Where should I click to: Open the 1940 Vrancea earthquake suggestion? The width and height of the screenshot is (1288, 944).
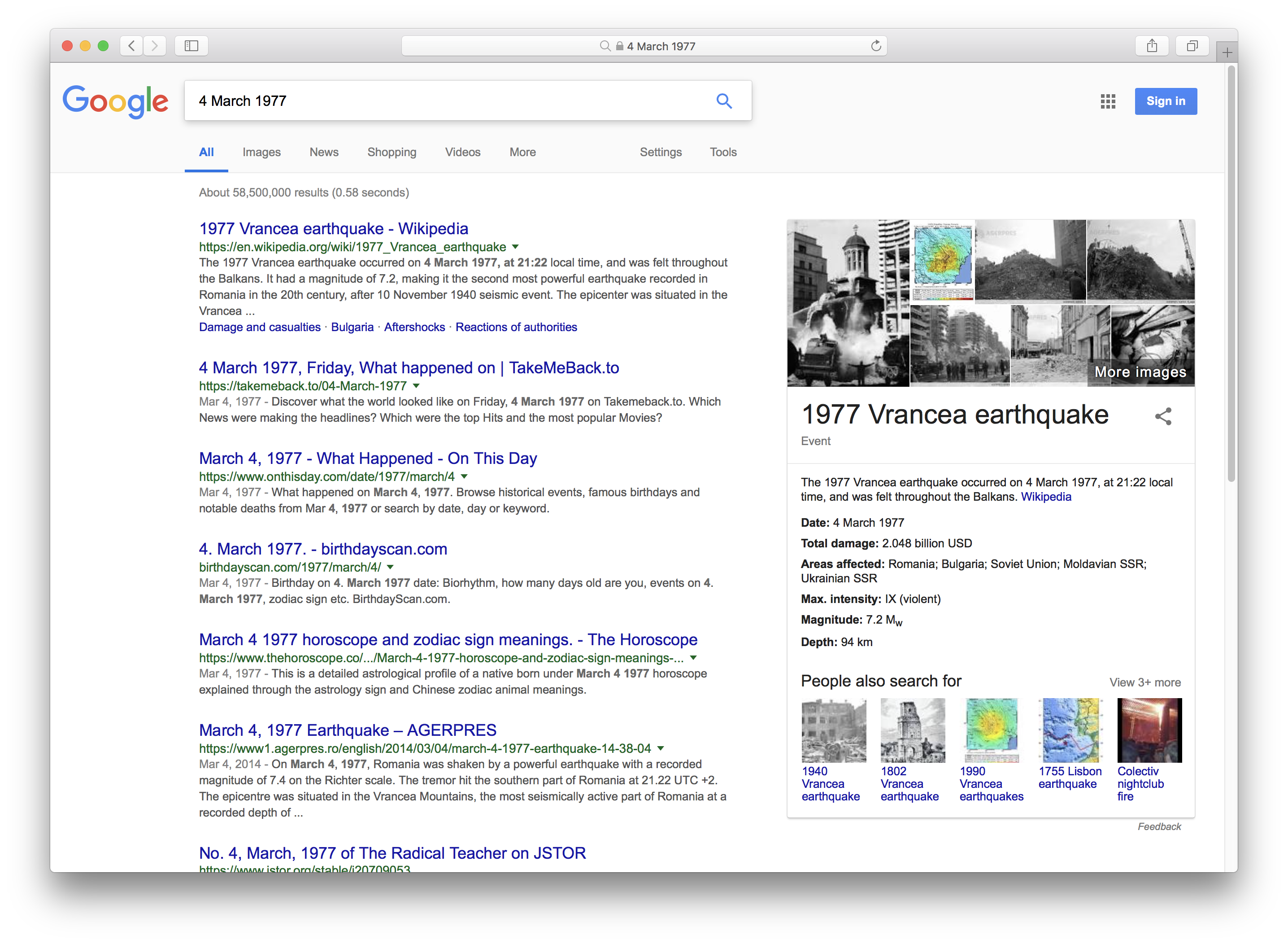(x=833, y=750)
